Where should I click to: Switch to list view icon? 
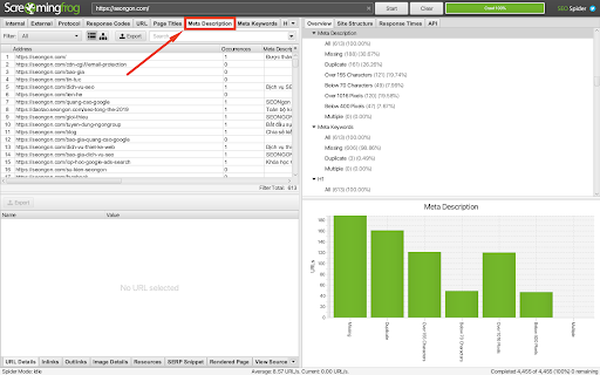(x=92, y=36)
